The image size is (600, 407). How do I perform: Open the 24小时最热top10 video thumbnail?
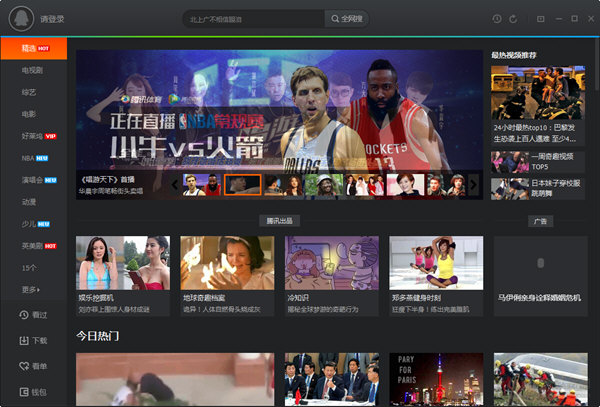click(x=538, y=93)
